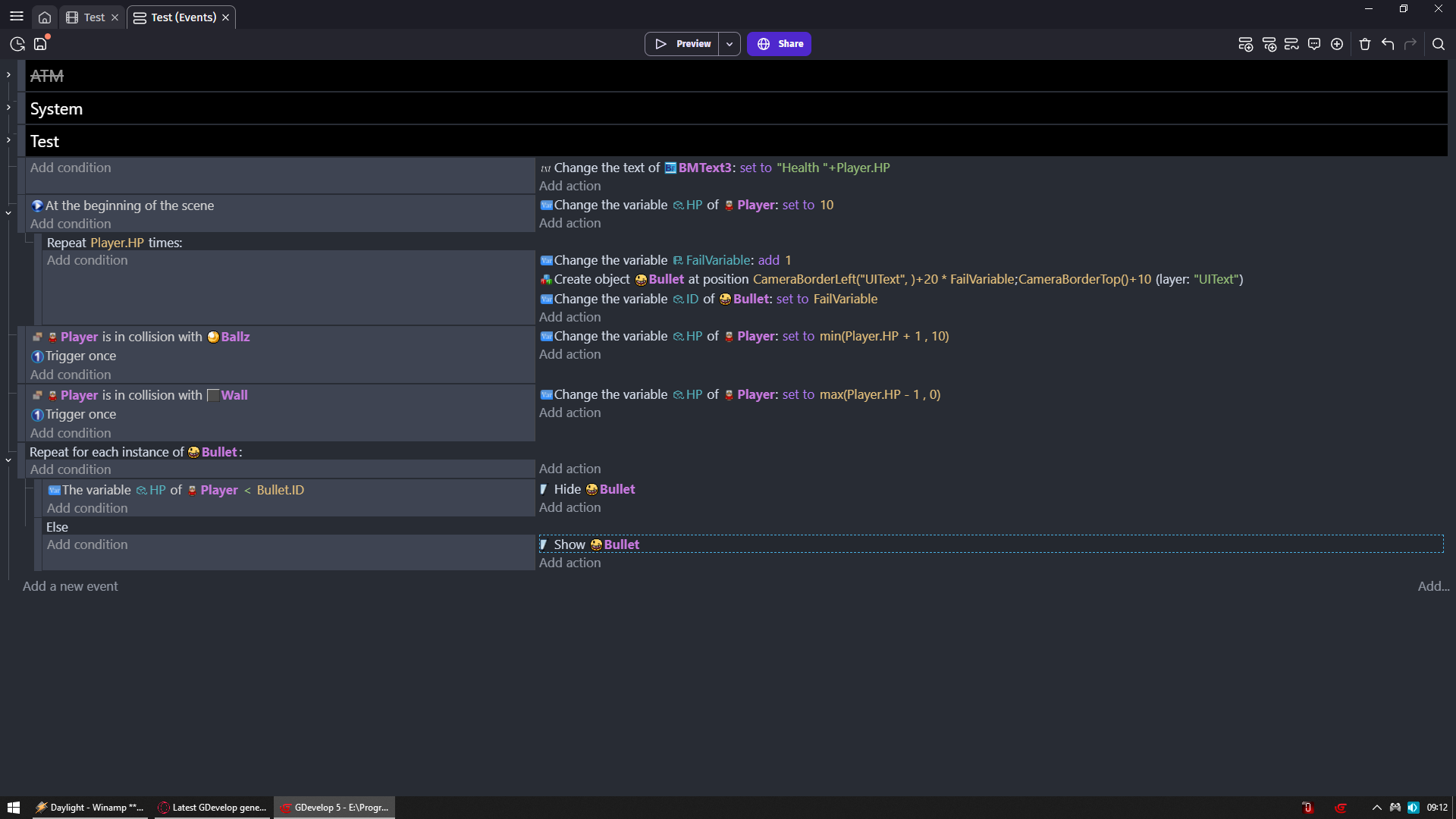1456x819 pixels.
Task: Select the Show Bullet action
Action: click(x=597, y=544)
